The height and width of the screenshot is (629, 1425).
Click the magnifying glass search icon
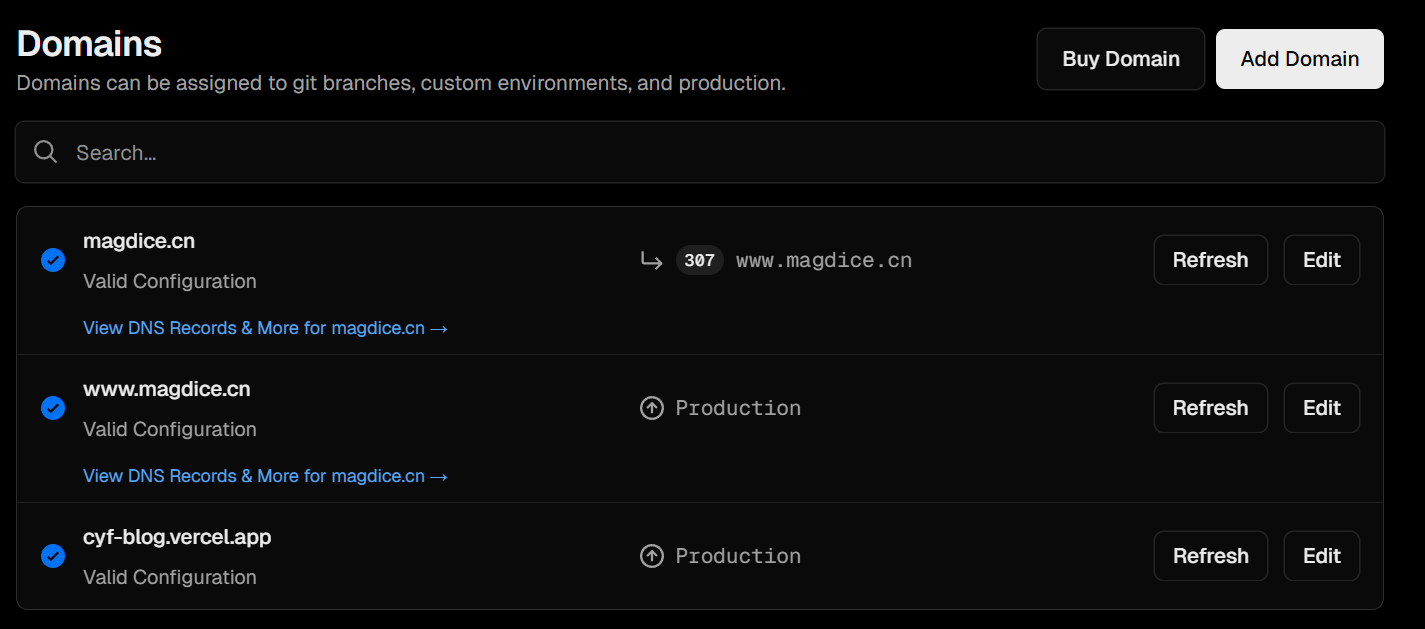[45, 152]
